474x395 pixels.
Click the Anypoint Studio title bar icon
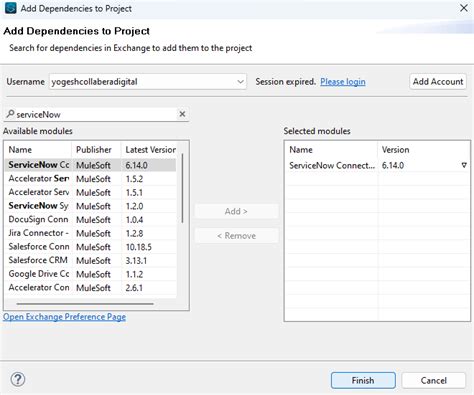[10, 8]
